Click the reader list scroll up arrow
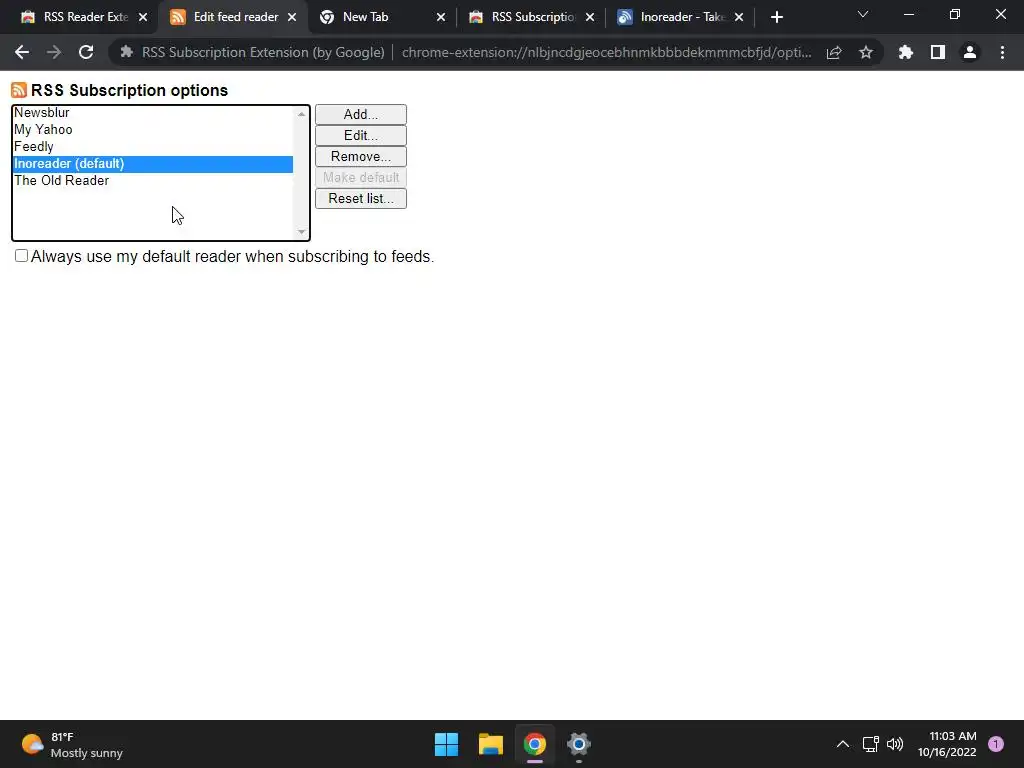The height and width of the screenshot is (768, 1024). tap(301, 114)
